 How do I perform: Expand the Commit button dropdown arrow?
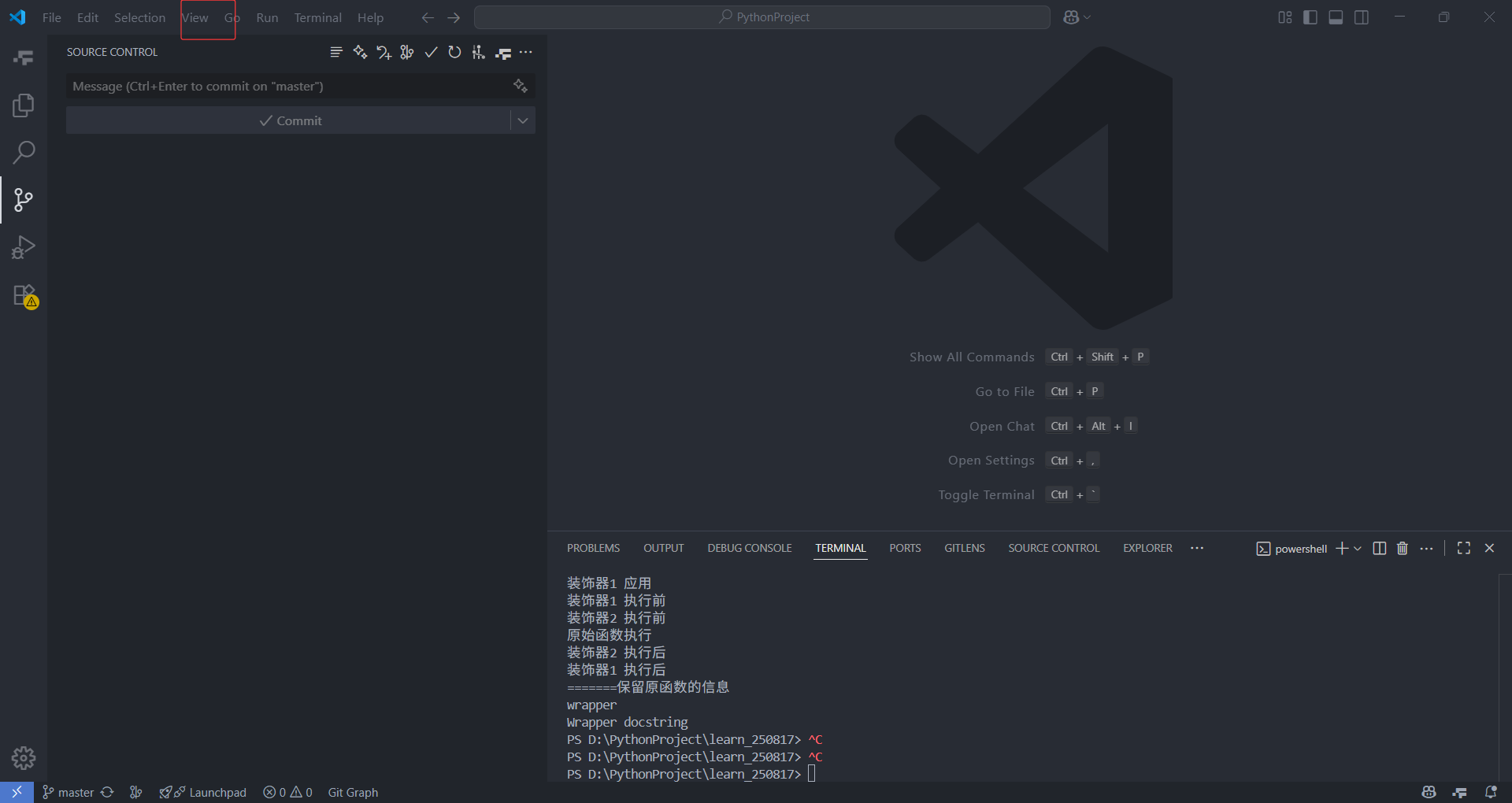[x=523, y=120]
